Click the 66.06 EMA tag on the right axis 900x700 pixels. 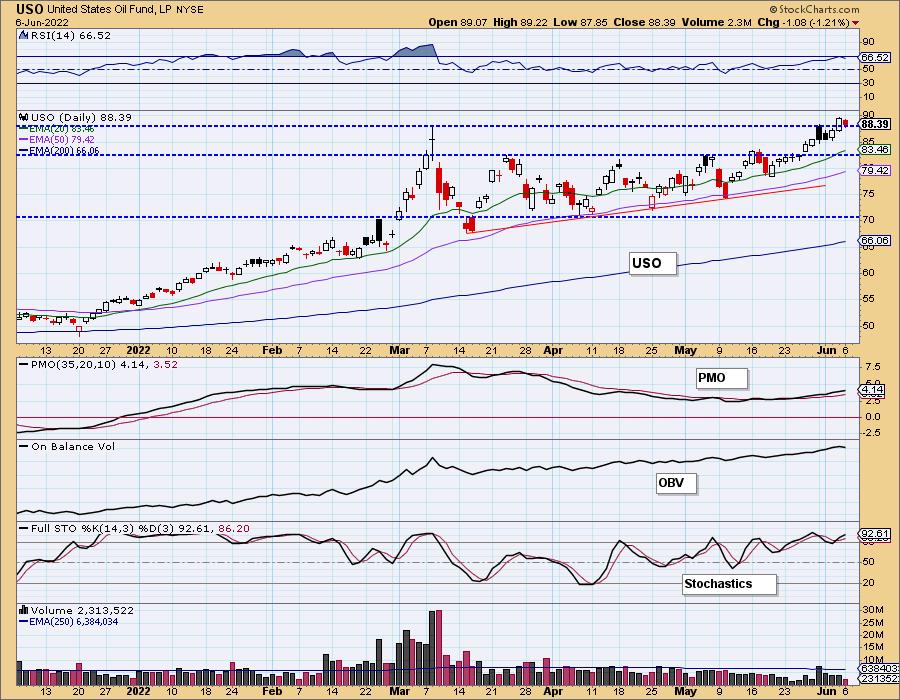click(875, 240)
